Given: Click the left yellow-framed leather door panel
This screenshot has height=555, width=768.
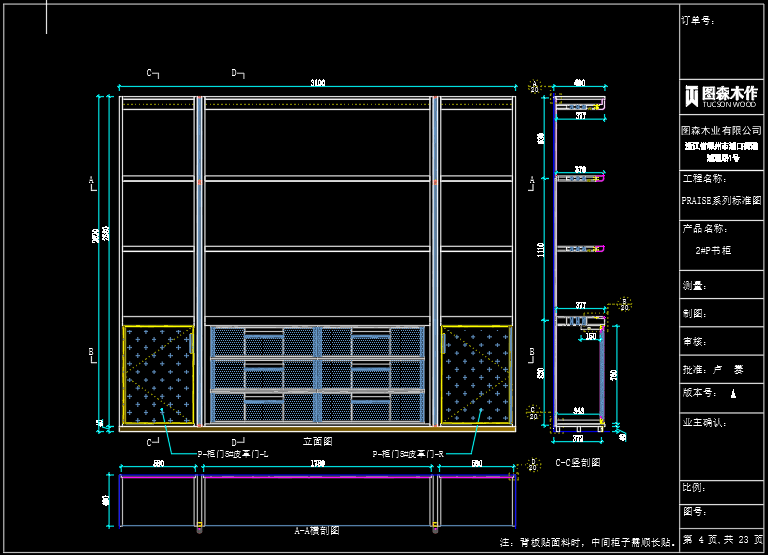Looking at the screenshot, I should [x=158, y=373].
